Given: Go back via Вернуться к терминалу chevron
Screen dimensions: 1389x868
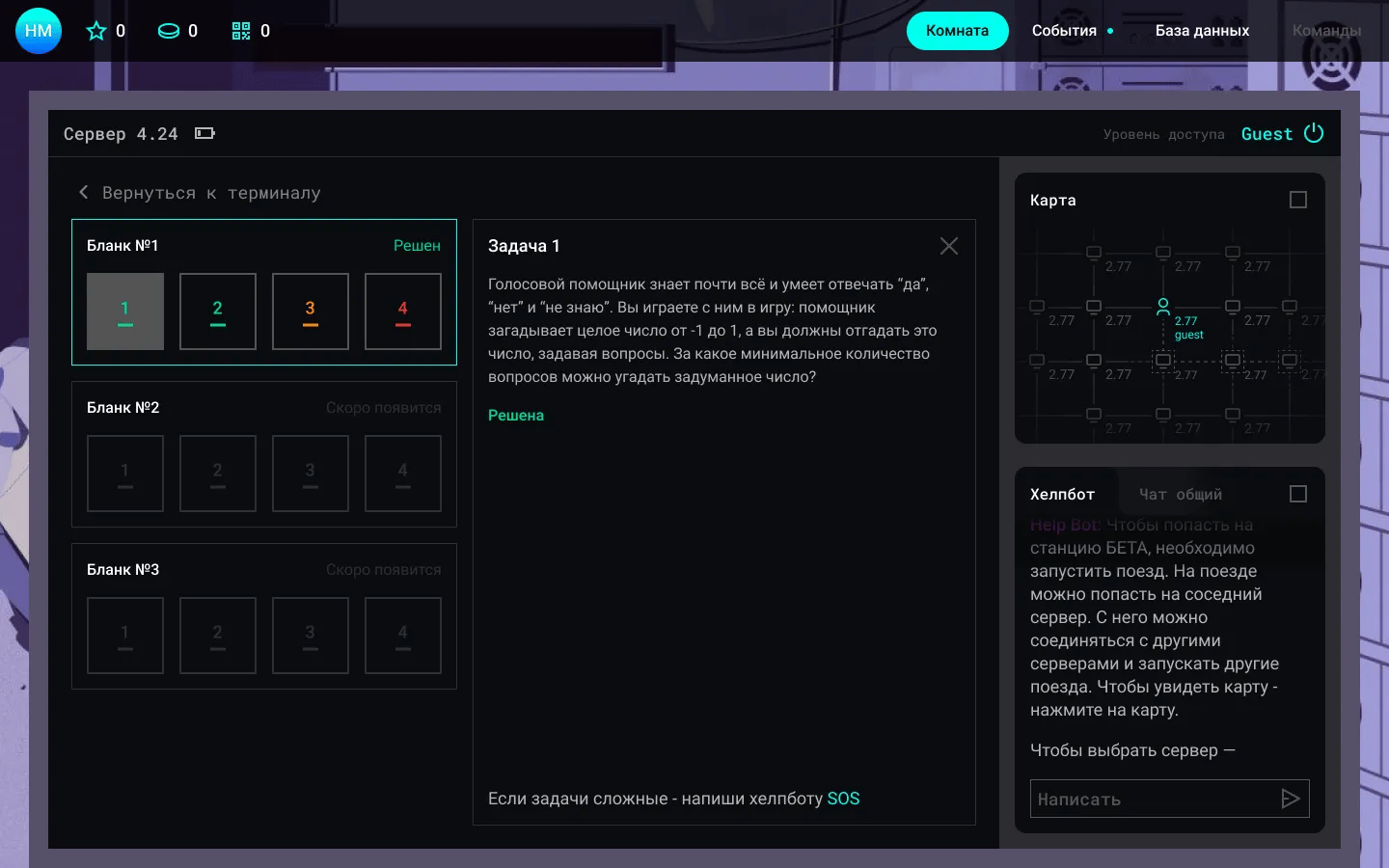Looking at the screenshot, I should click(x=84, y=193).
